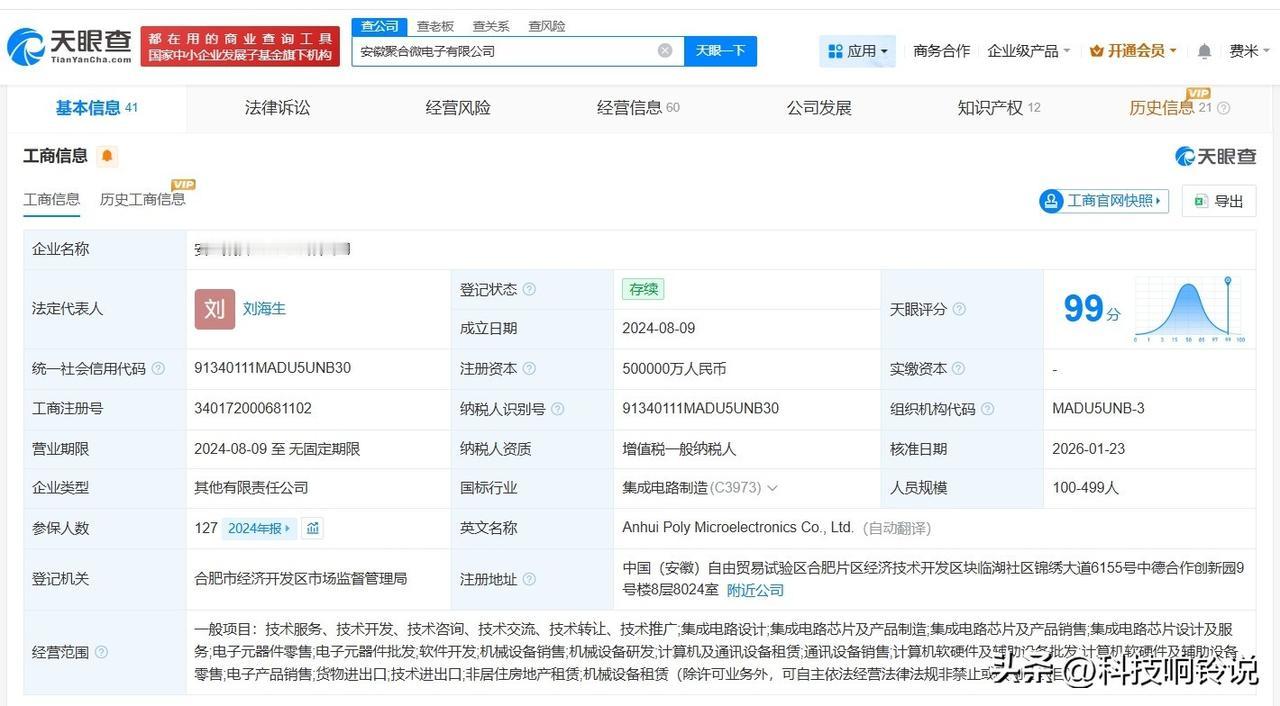The image size is (1280, 706).
Task: Click 附近公司 nearby companies link
Action: (x=755, y=590)
